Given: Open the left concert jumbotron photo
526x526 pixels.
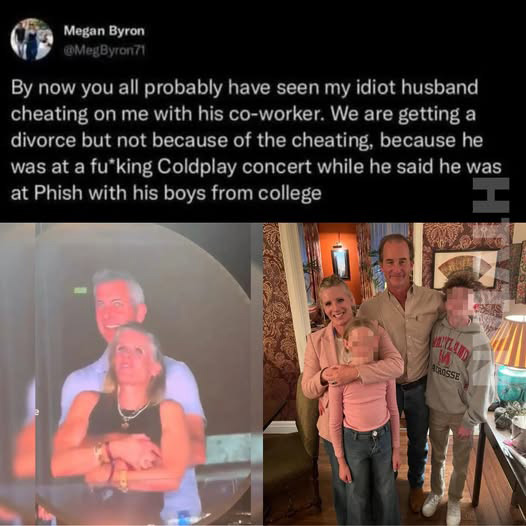Looking at the screenshot, I should pyautogui.click(x=131, y=374).
